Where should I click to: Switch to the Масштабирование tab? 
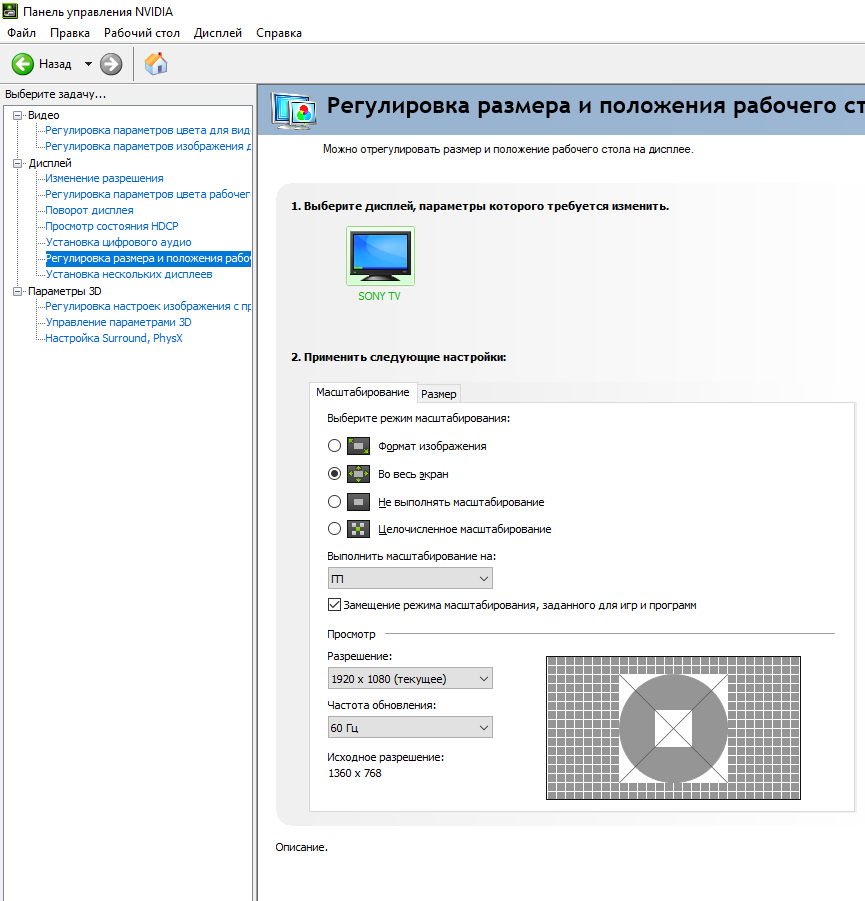point(363,392)
